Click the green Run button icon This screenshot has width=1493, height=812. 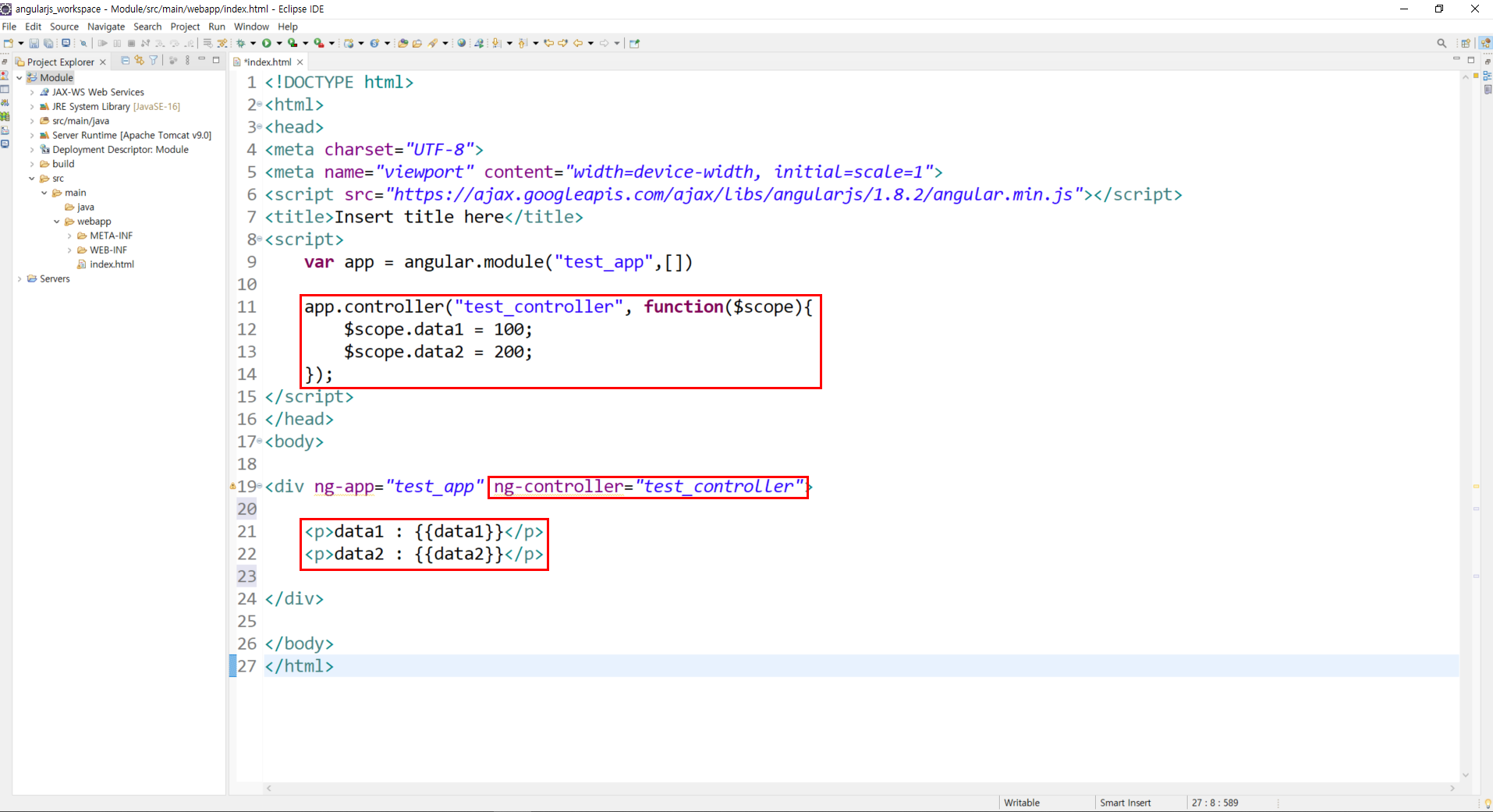pos(267,43)
